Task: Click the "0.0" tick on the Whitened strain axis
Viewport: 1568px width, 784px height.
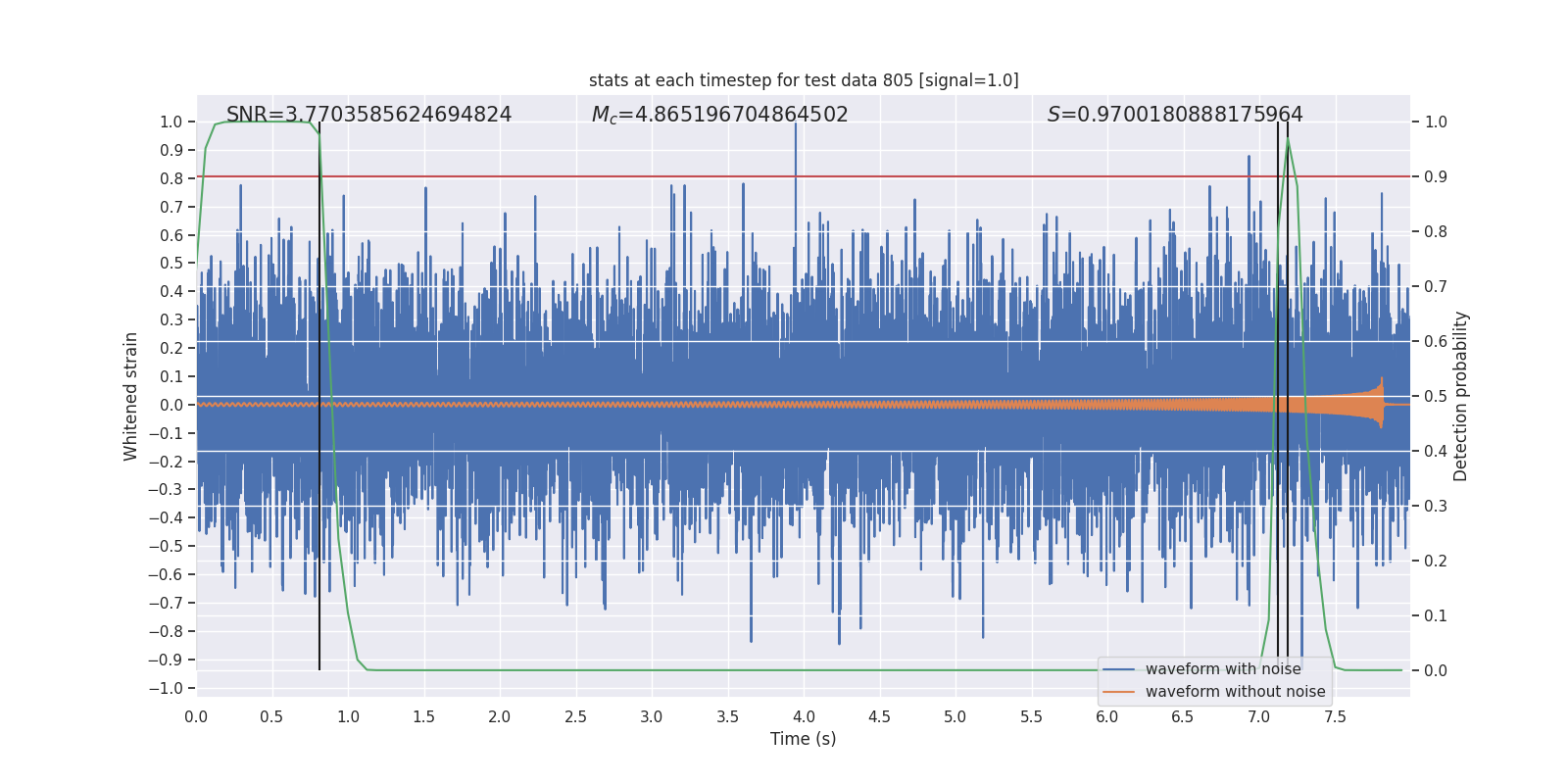Action: click(x=171, y=405)
